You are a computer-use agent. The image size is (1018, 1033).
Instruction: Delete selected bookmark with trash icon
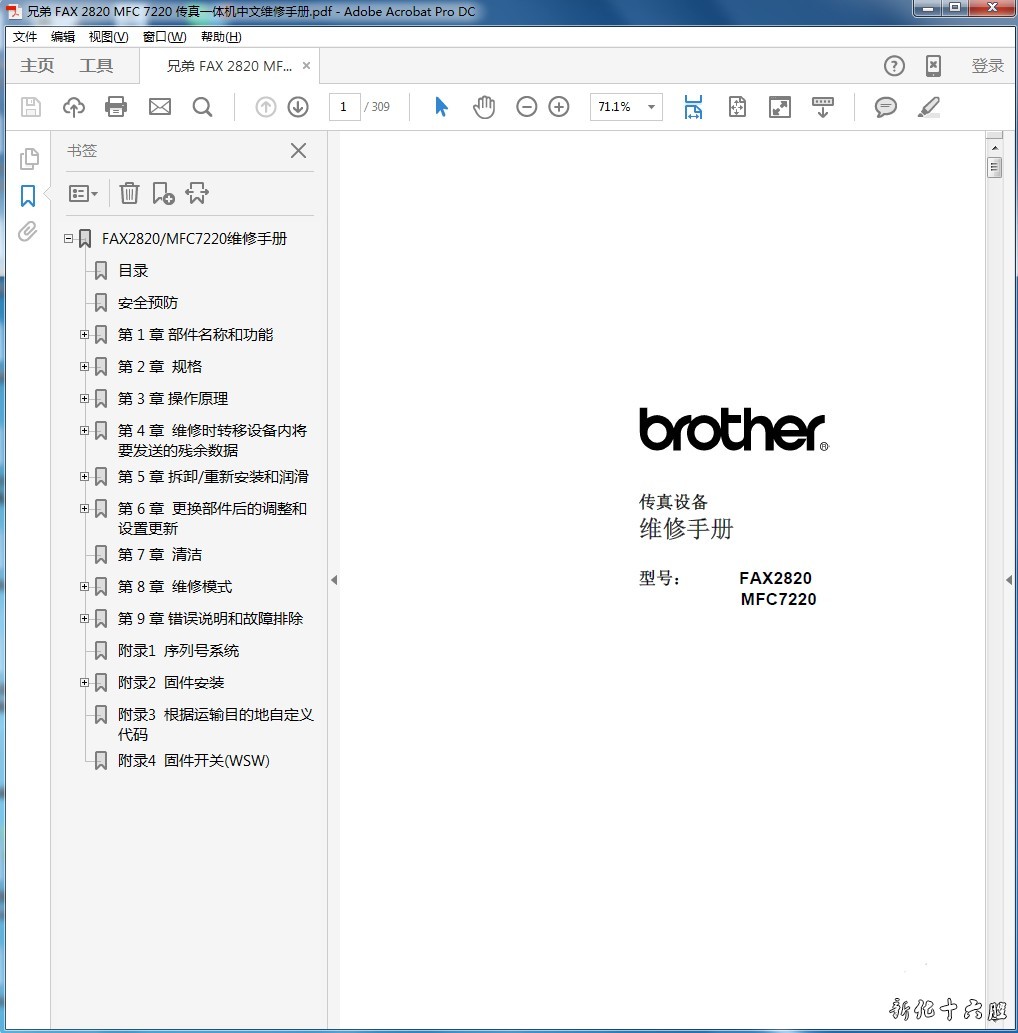point(129,193)
